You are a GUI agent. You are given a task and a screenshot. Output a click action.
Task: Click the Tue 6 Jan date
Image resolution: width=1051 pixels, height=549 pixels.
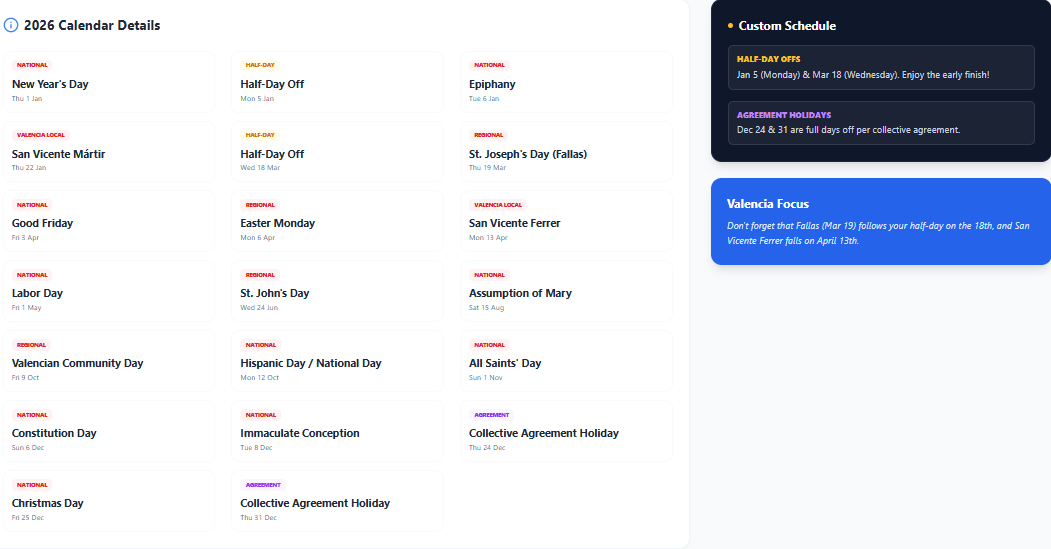[x=484, y=99]
